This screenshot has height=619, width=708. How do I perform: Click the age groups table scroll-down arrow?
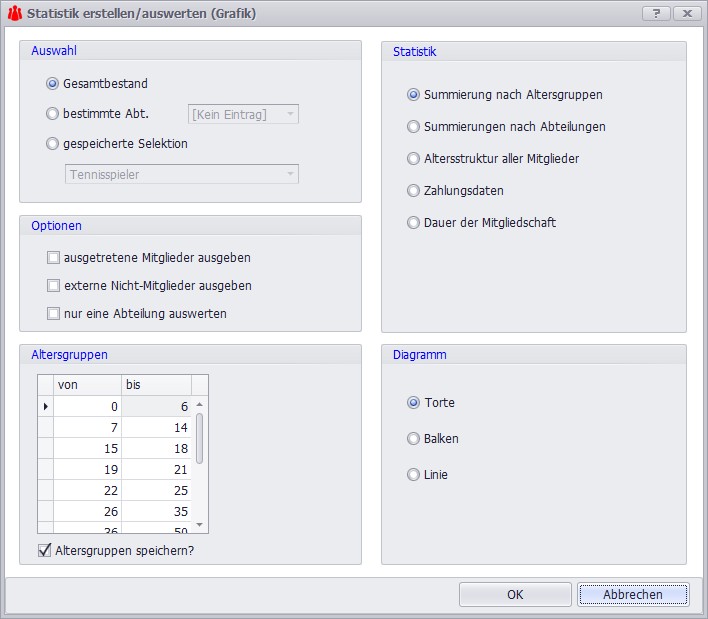point(199,525)
